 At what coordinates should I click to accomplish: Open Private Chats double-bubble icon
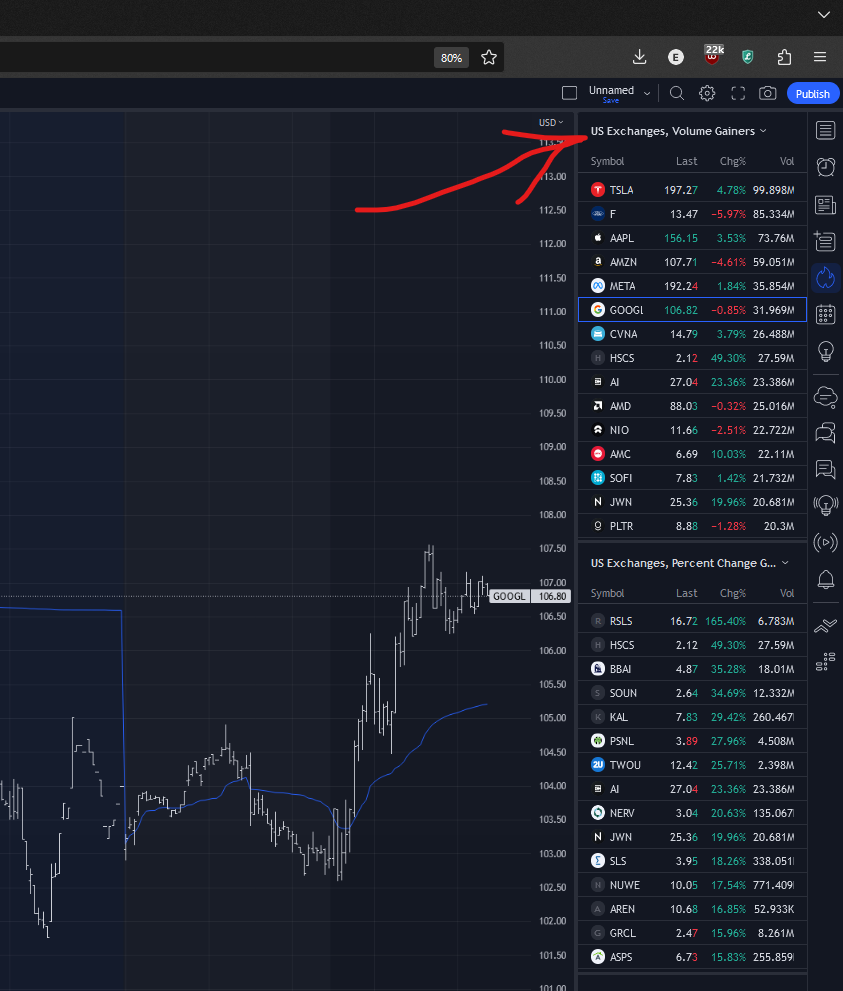coord(825,433)
